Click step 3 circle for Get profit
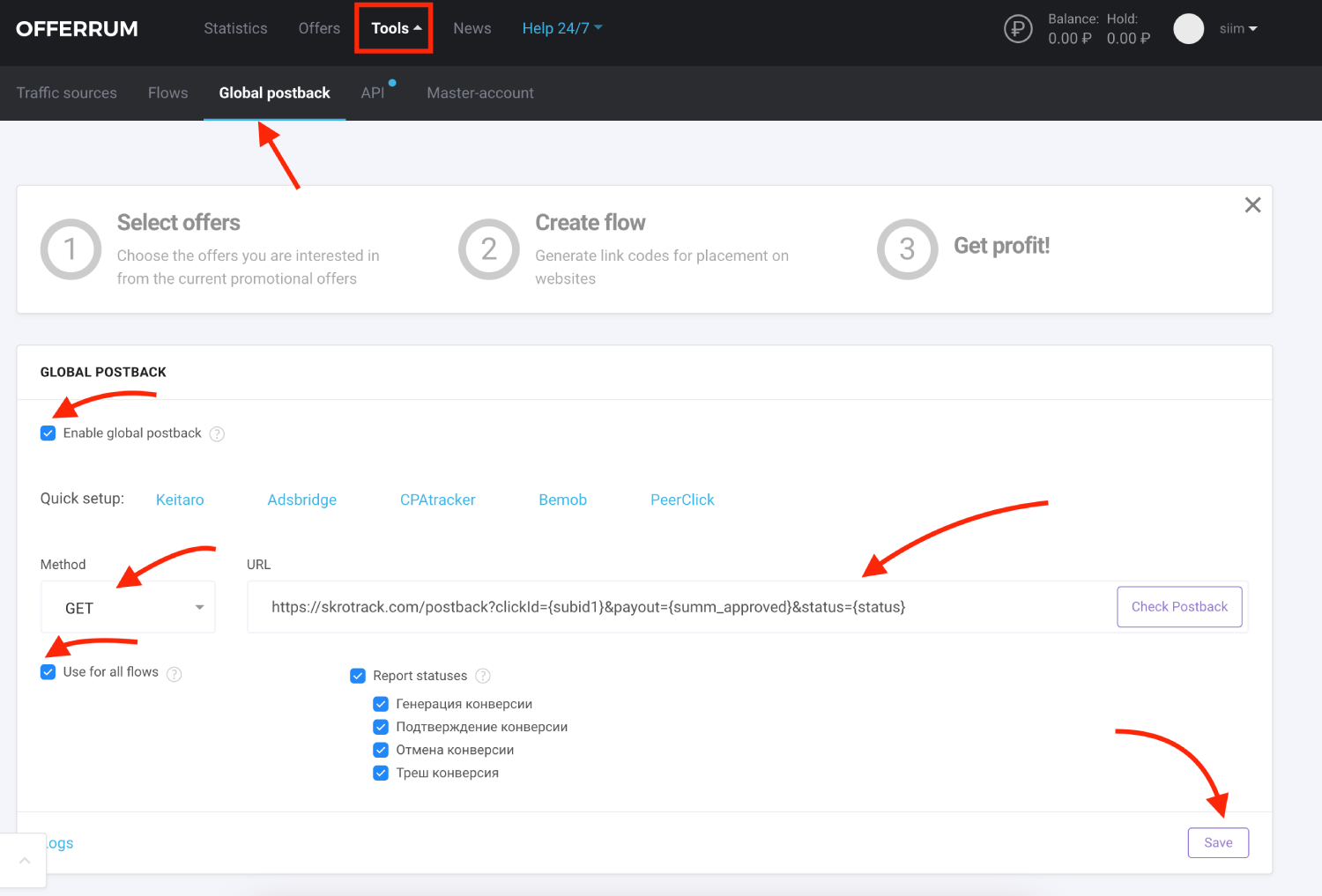This screenshot has width=1322, height=896. click(x=907, y=249)
